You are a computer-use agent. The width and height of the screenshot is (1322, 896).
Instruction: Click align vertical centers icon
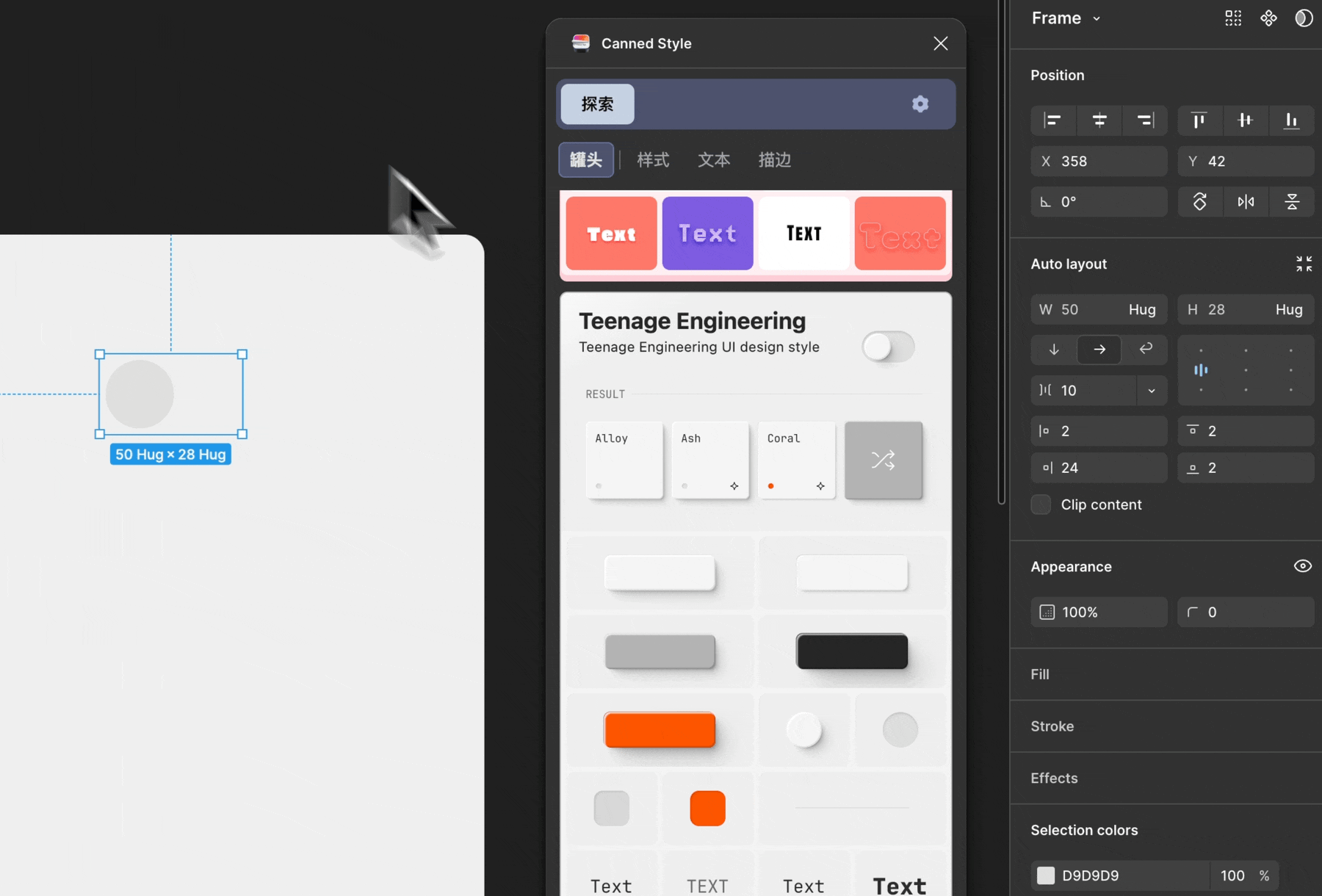coord(1245,120)
